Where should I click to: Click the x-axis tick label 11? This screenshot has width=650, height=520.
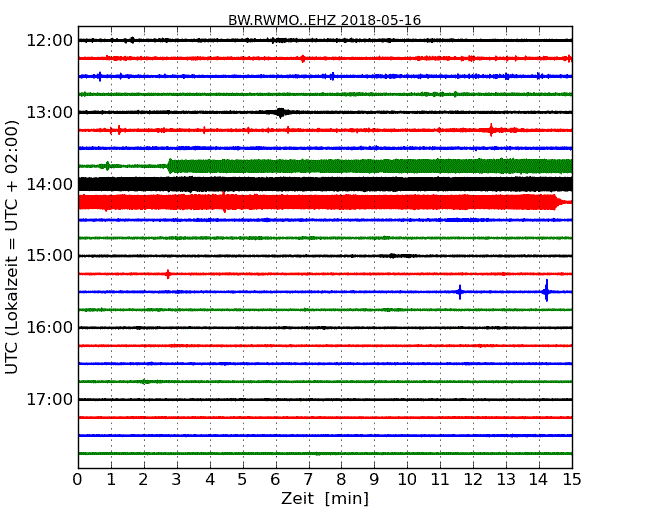[x=440, y=479]
